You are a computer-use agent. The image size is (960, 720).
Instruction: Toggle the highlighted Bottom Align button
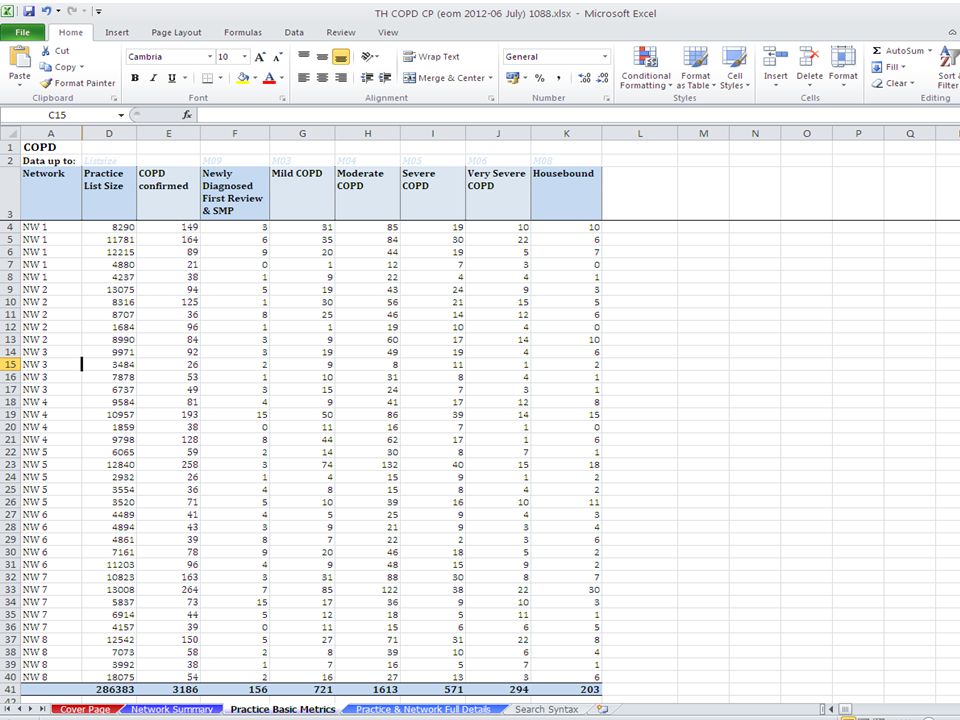tap(341, 57)
